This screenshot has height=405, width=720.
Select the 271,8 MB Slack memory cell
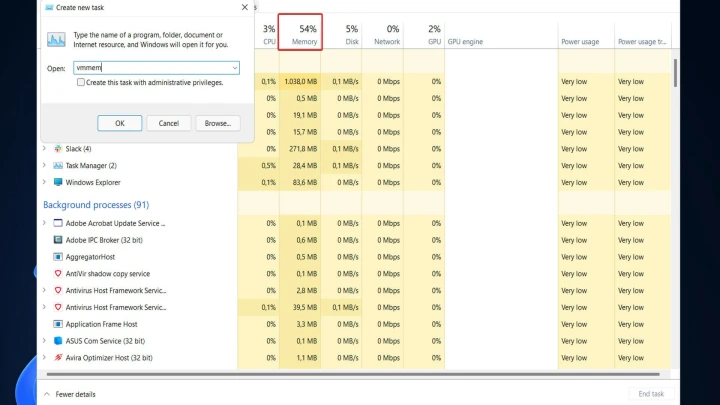point(300,149)
